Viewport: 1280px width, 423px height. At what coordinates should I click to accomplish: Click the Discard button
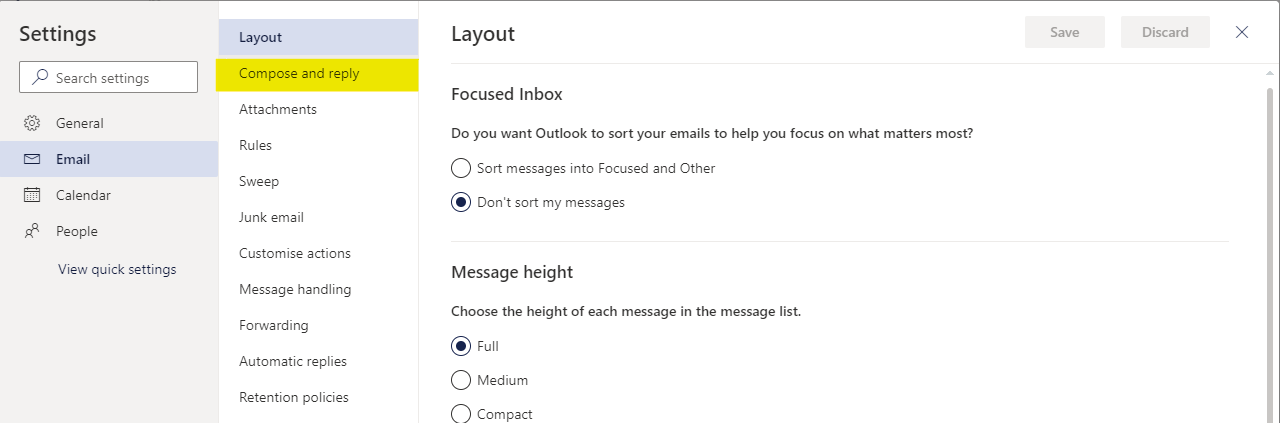point(1165,32)
